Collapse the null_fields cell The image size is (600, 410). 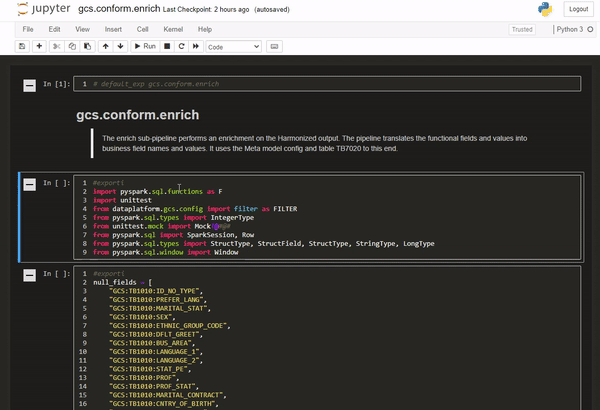point(29,275)
